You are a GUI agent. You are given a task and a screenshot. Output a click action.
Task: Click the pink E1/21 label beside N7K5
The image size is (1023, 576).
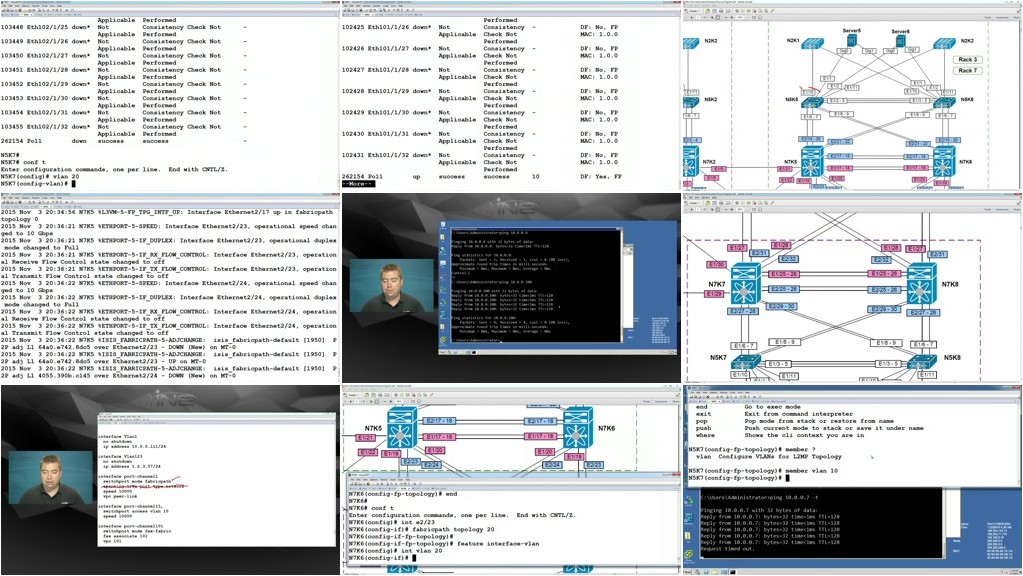(x=367, y=438)
